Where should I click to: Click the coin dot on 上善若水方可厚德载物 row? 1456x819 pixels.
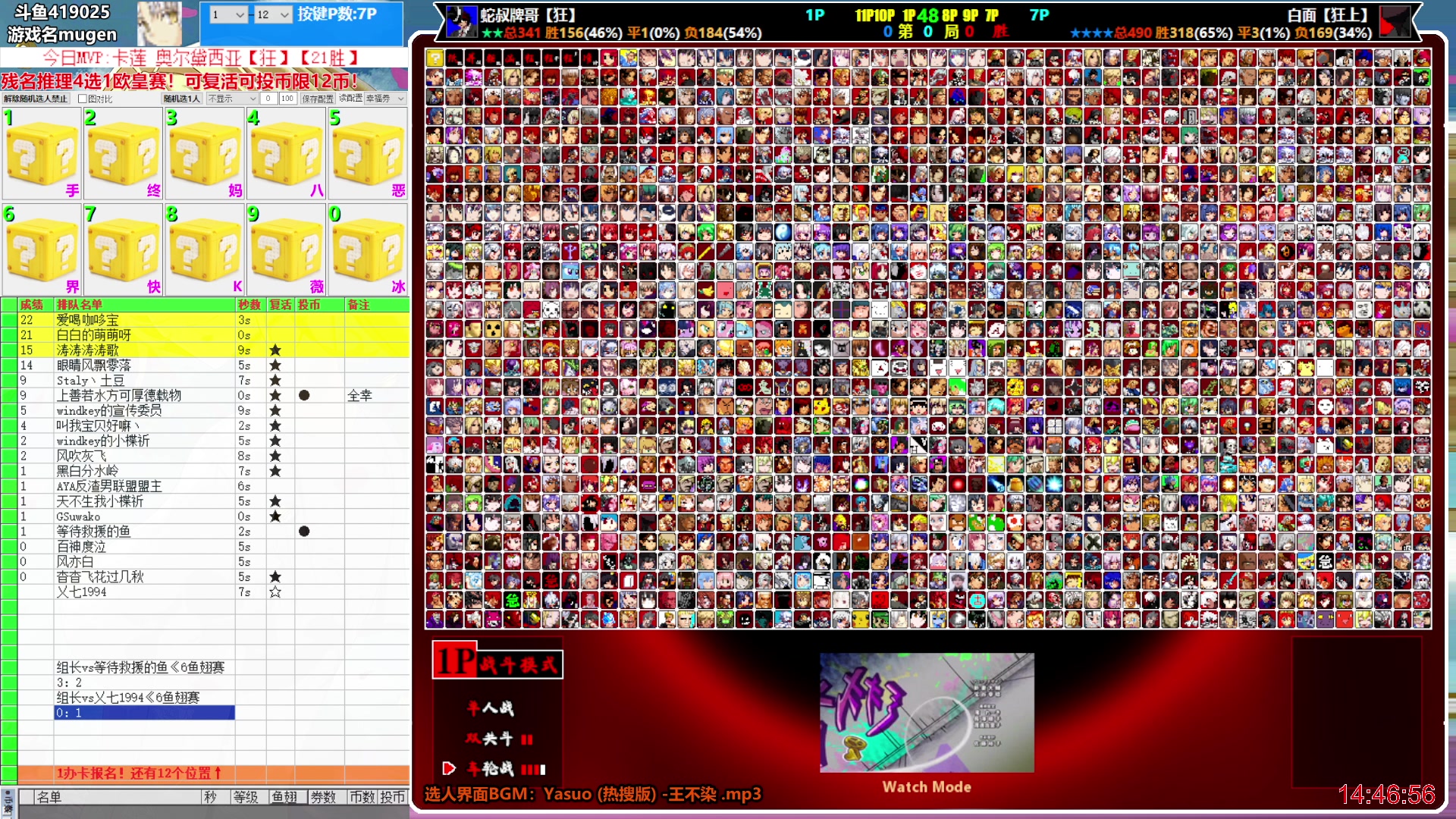(304, 395)
